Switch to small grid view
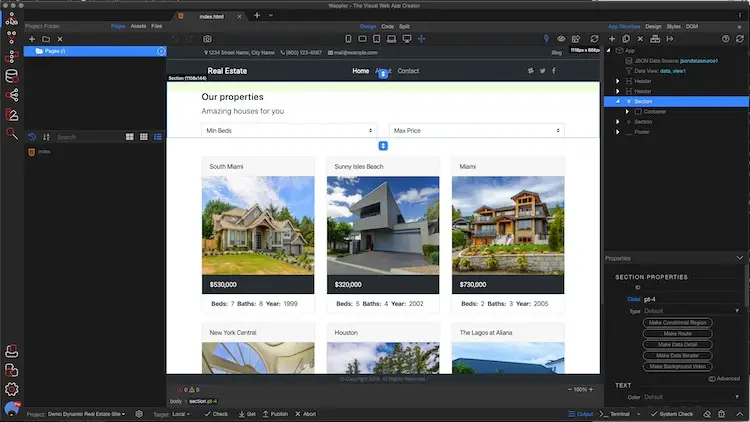 point(143,137)
